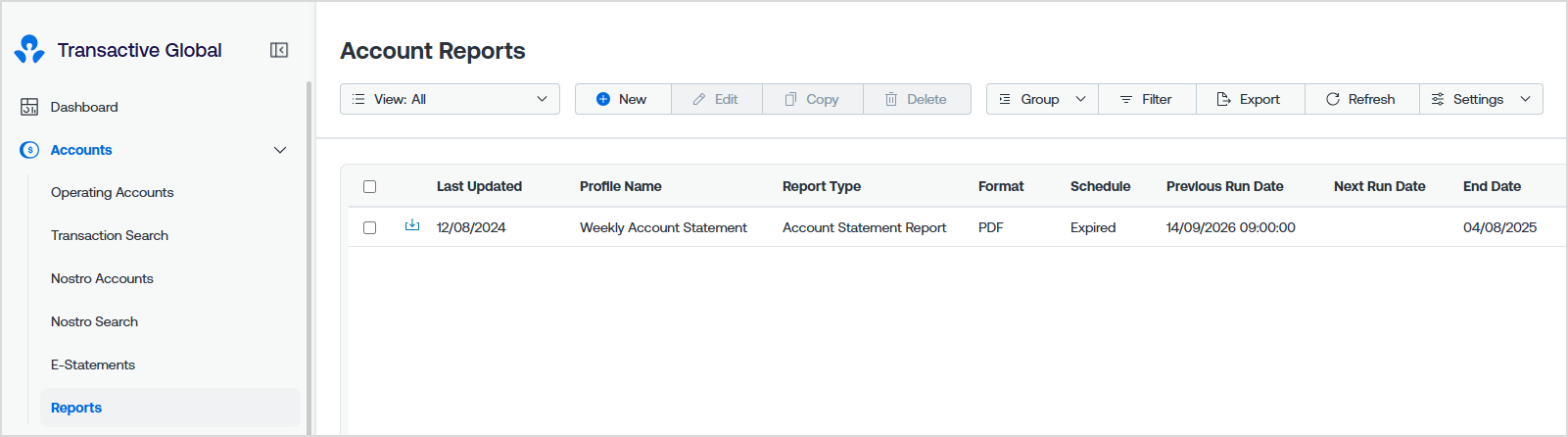Click the Weekly Account Statement profile name
The height and width of the screenshot is (437, 1568).
point(663,227)
